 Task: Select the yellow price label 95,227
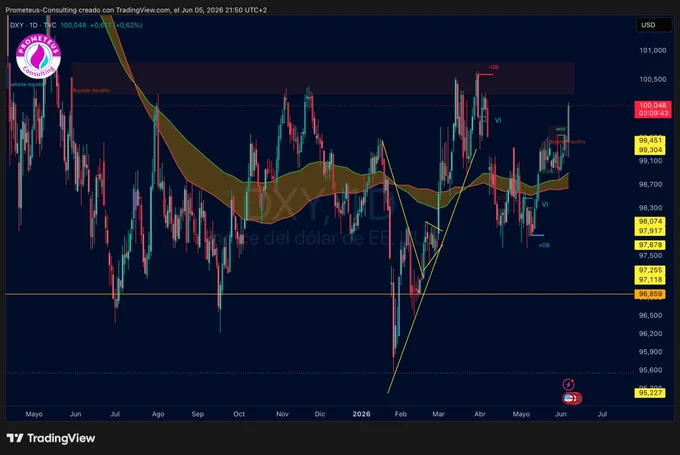[x=650, y=393]
